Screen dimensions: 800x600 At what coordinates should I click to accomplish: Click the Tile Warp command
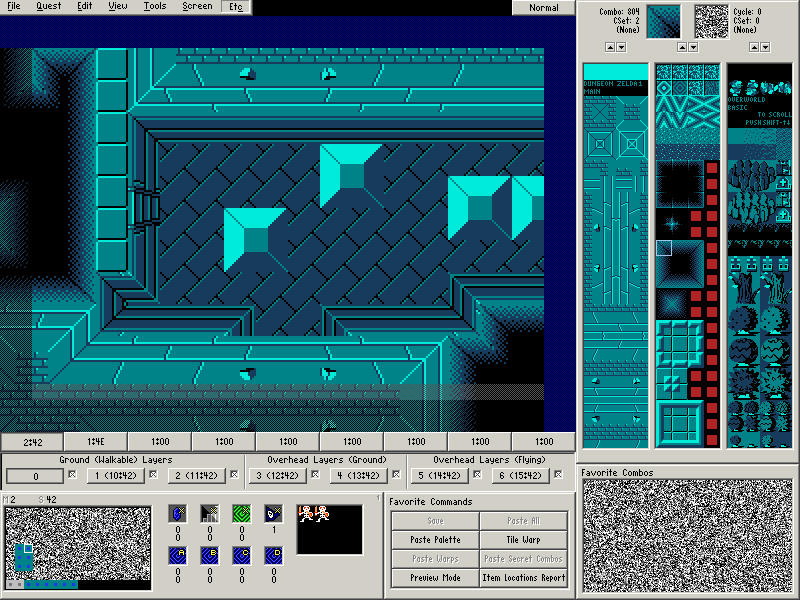[523, 540]
